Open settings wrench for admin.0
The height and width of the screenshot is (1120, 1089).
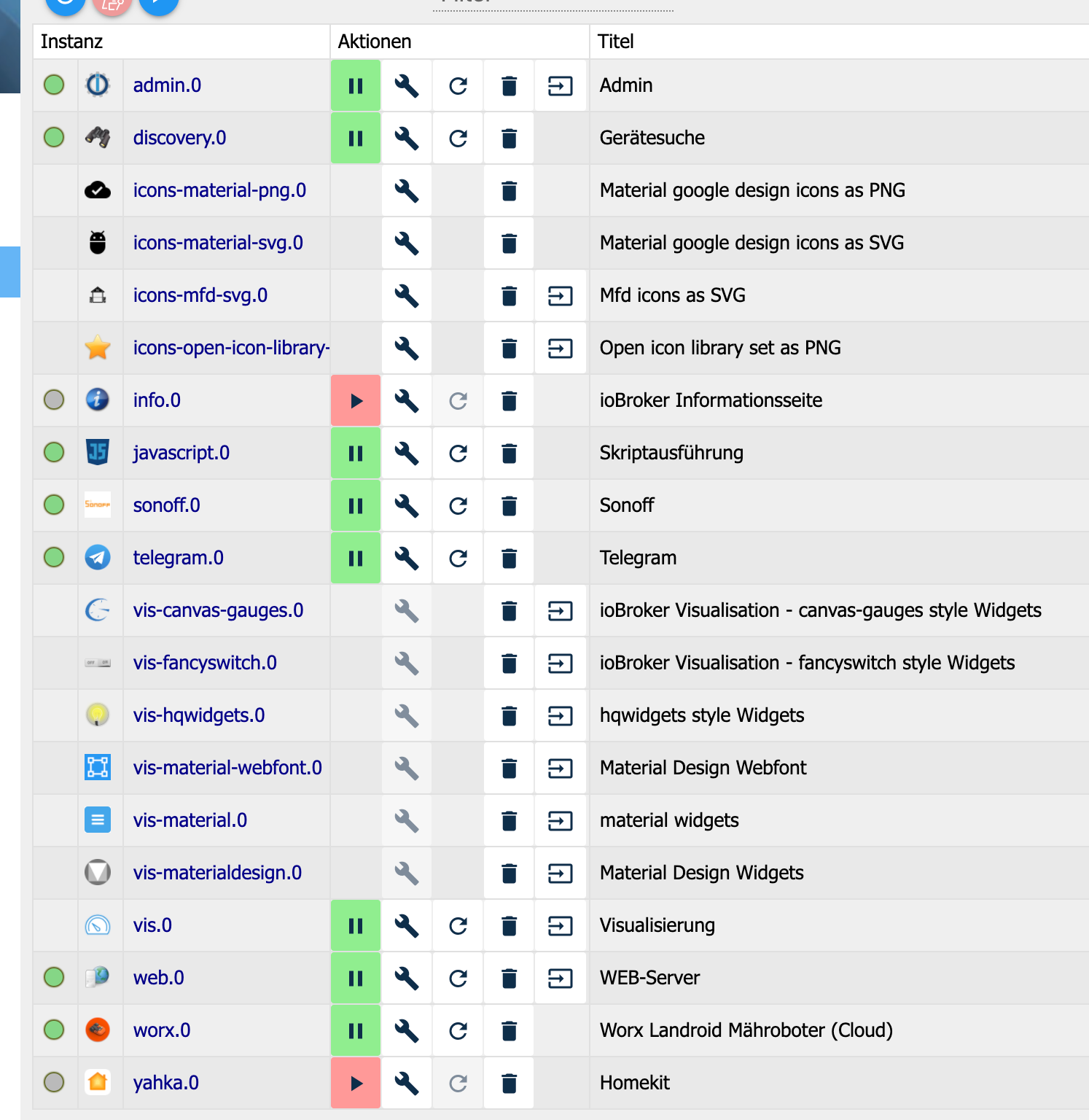[x=407, y=86]
